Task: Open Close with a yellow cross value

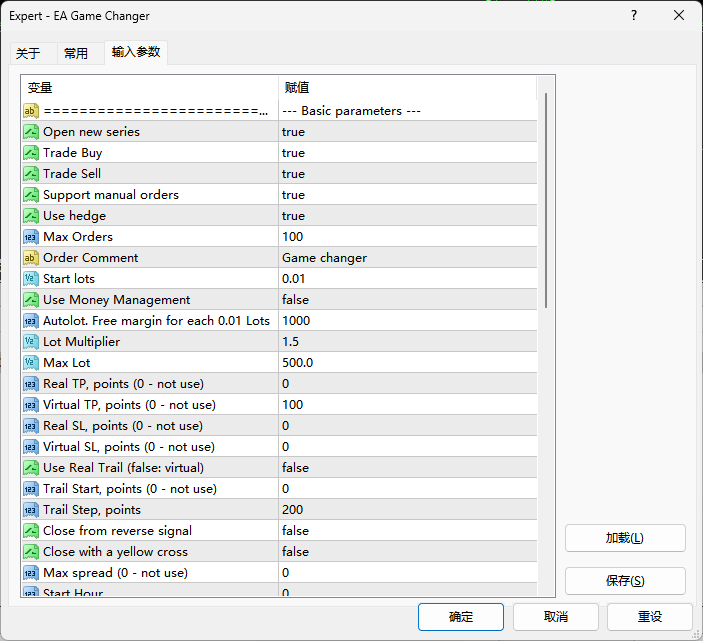Action: tap(407, 552)
